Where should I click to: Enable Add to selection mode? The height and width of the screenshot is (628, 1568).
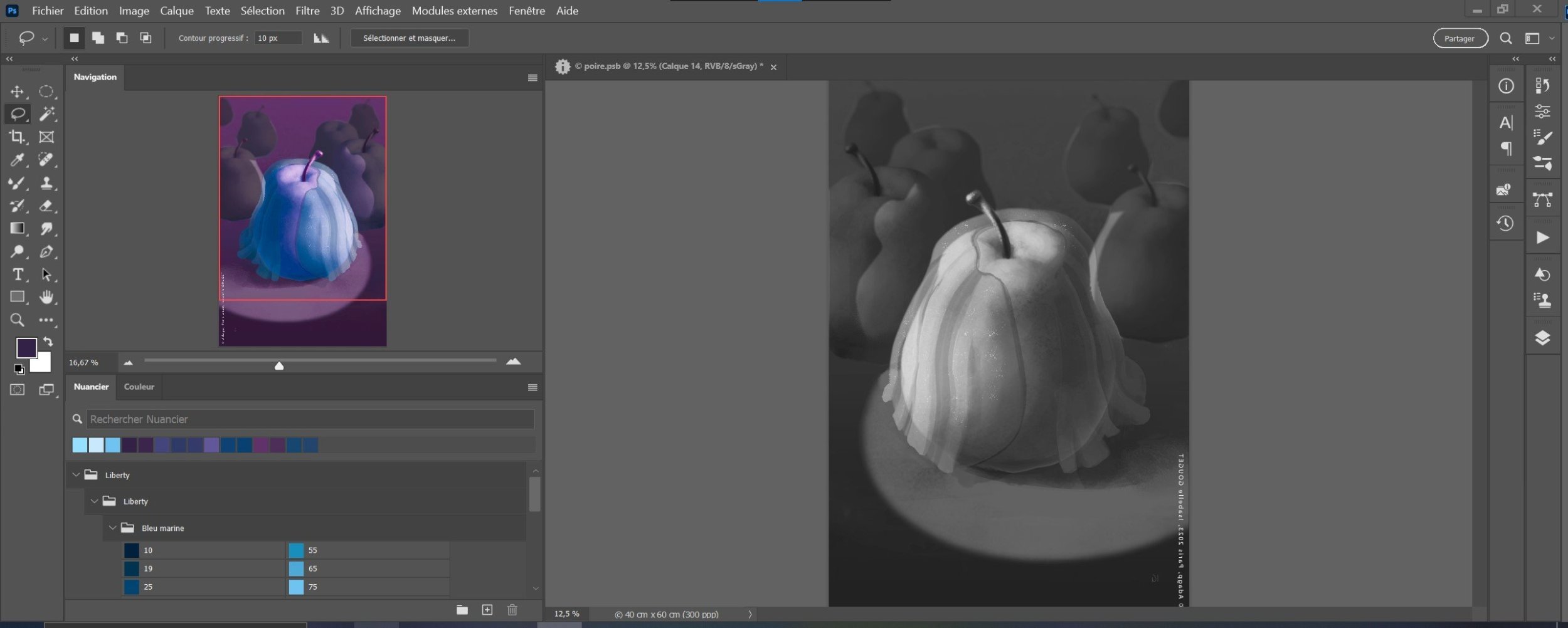click(98, 38)
